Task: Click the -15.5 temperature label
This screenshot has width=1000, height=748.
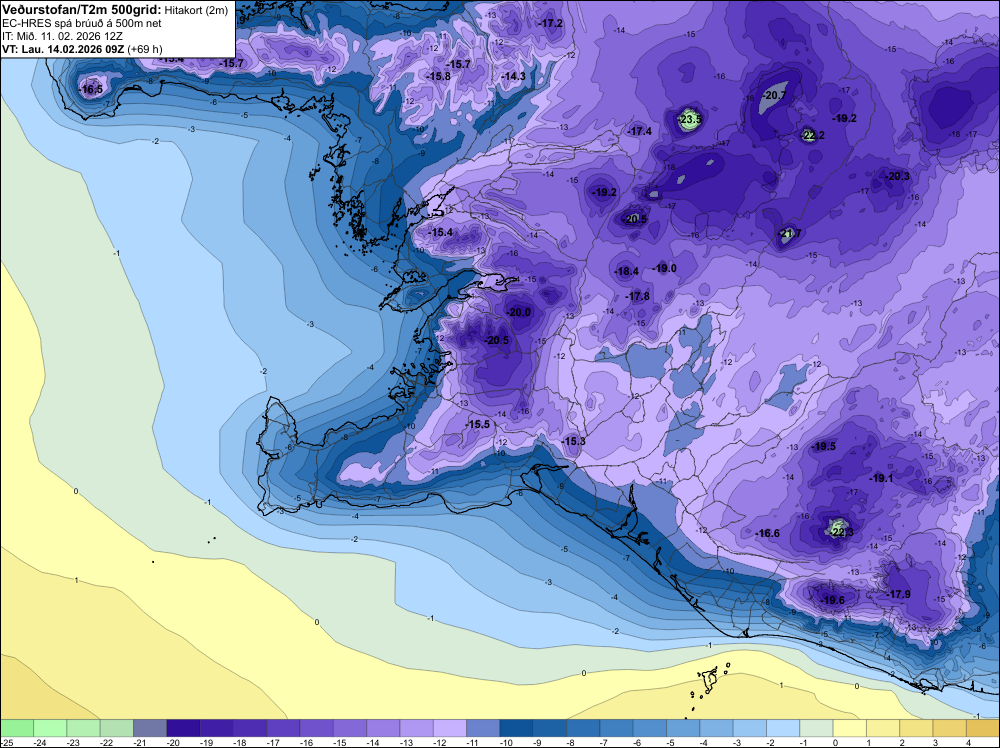Action: (478, 425)
